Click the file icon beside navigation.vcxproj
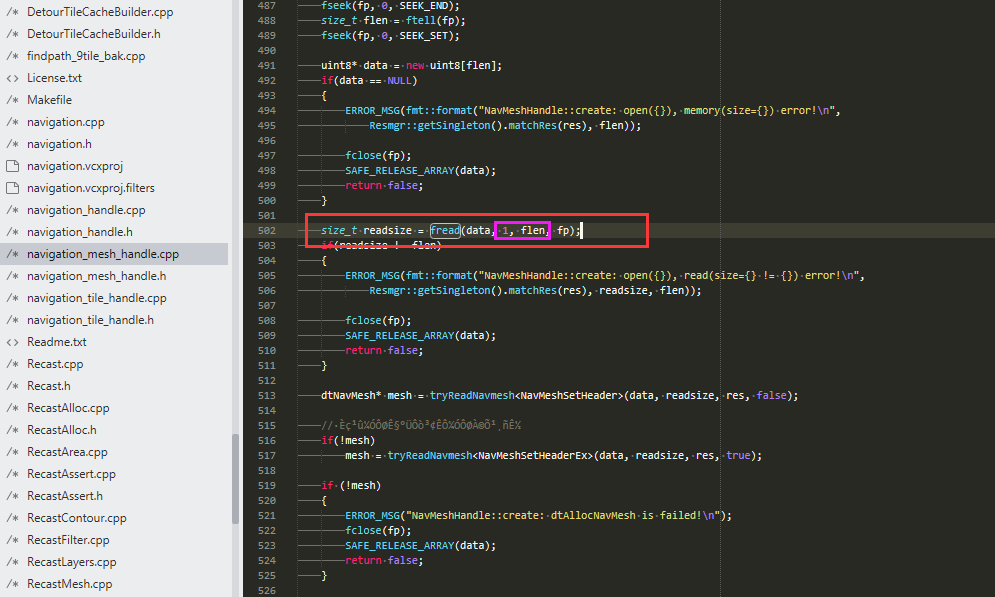This screenshot has width=995, height=597. [12, 166]
